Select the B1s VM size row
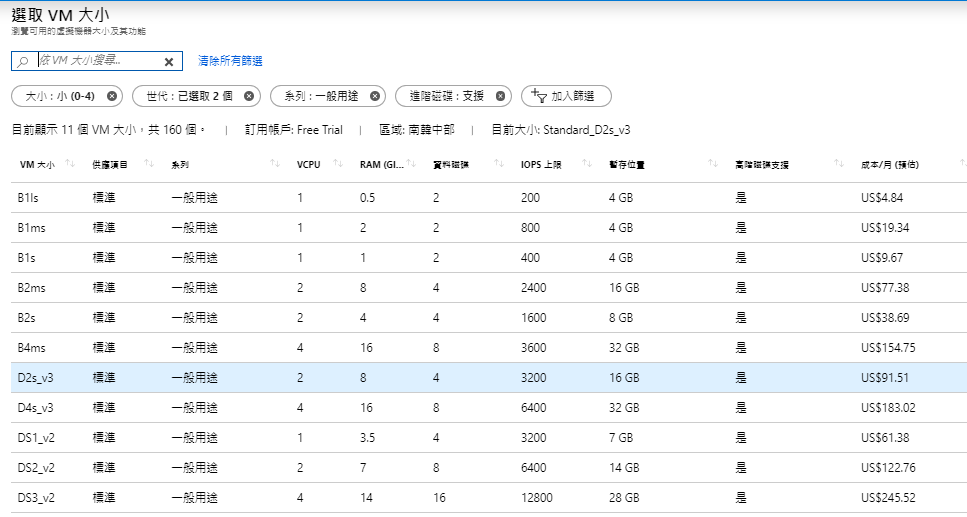This screenshot has height=517, width=967. (488, 258)
